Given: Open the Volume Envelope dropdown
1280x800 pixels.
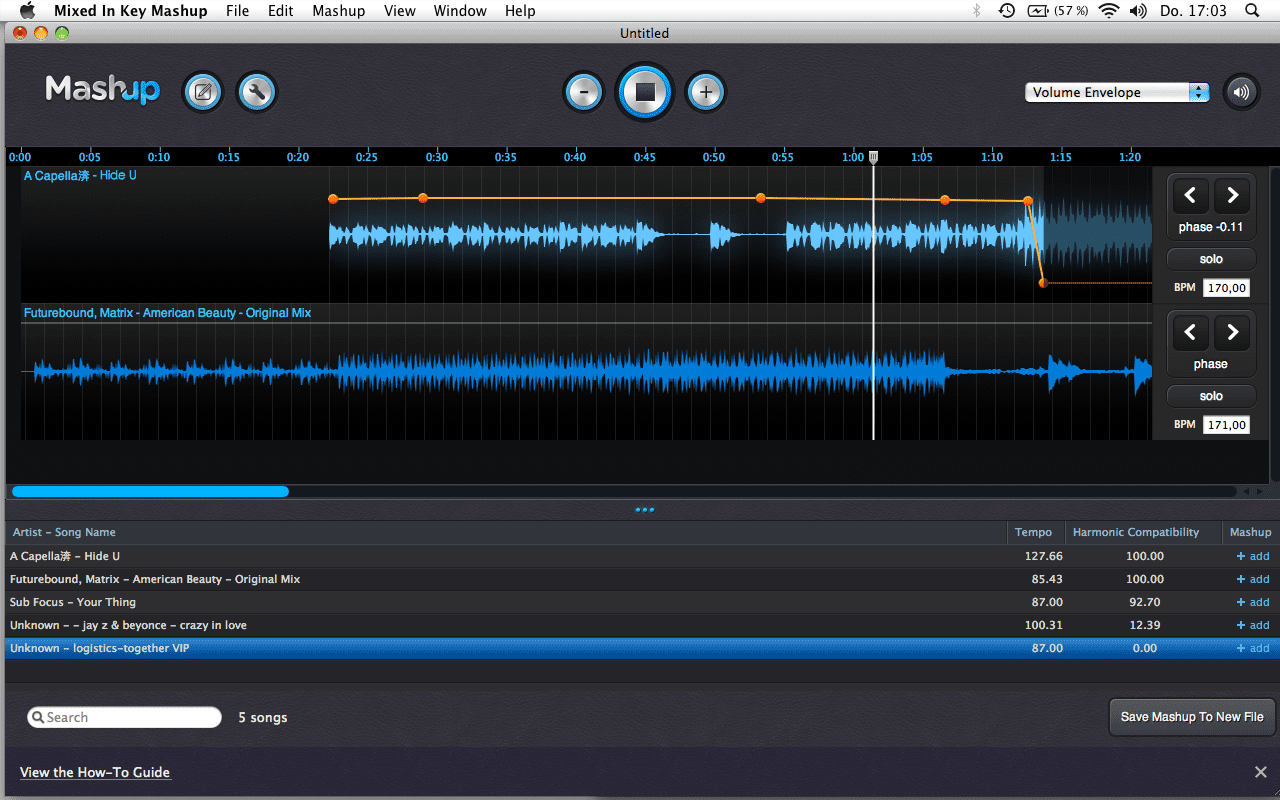Looking at the screenshot, I should (x=1116, y=92).
